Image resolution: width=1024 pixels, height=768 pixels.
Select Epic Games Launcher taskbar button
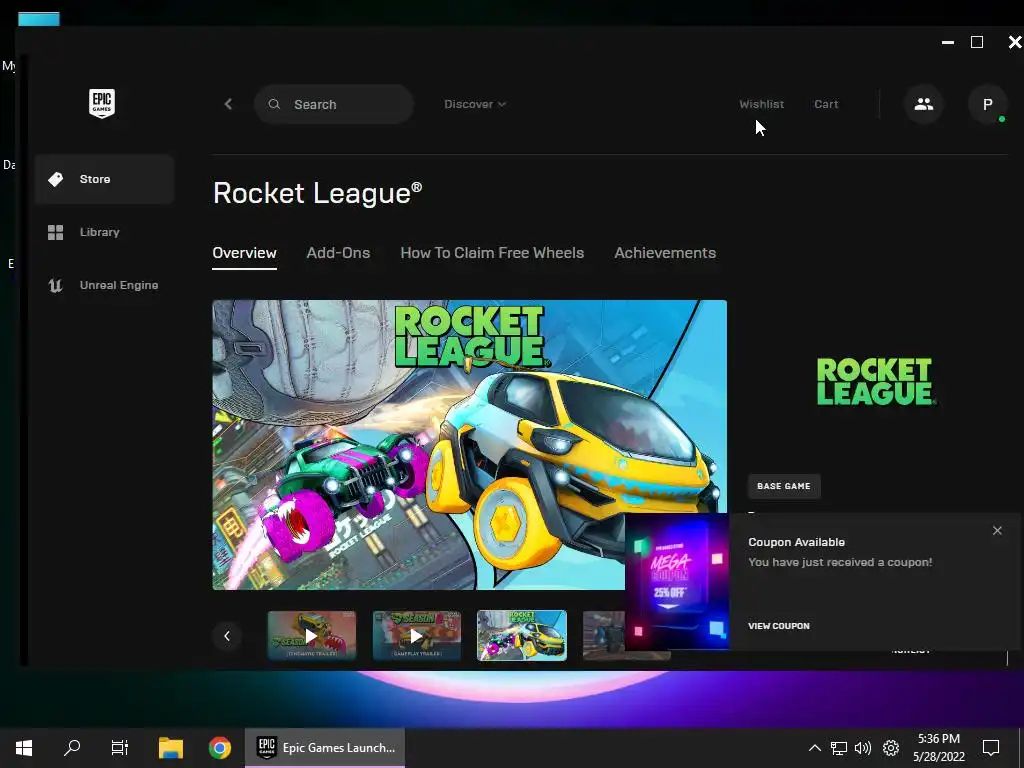click(325, 748)
